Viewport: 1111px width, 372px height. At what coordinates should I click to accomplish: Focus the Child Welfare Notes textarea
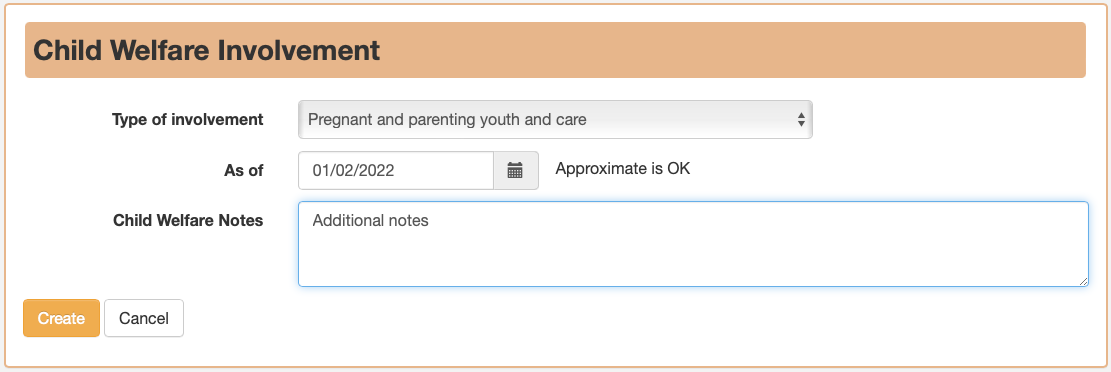(x=693, y=244)
